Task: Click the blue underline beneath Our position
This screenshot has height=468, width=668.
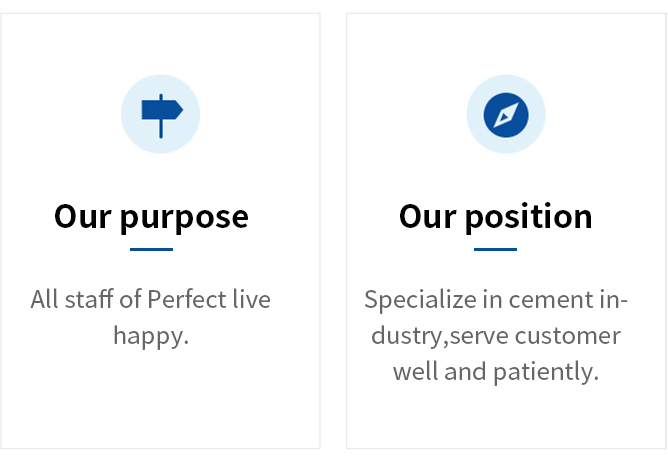Action: point(495,250)
